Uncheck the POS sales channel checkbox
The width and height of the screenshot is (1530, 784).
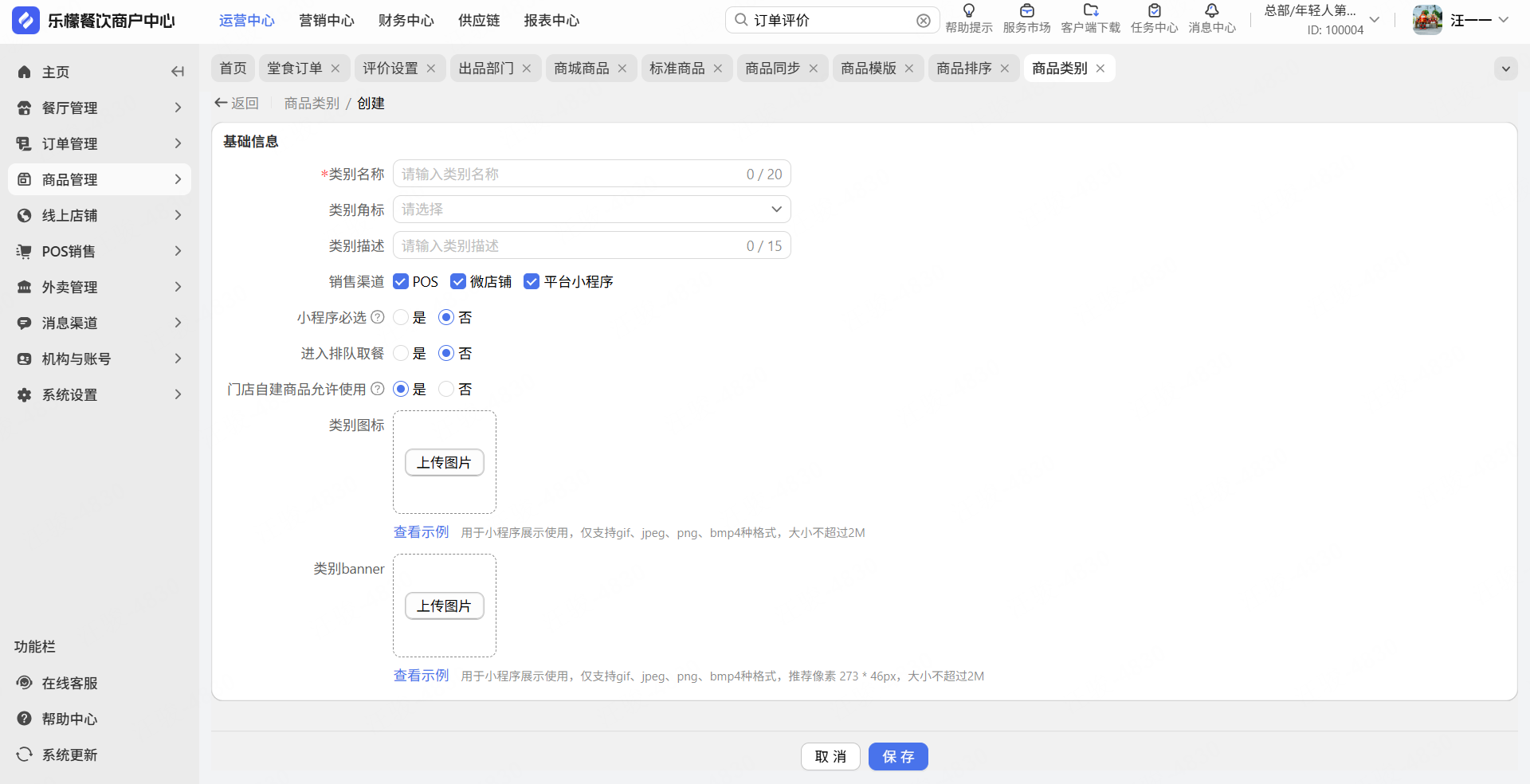(x=401, y=281)
